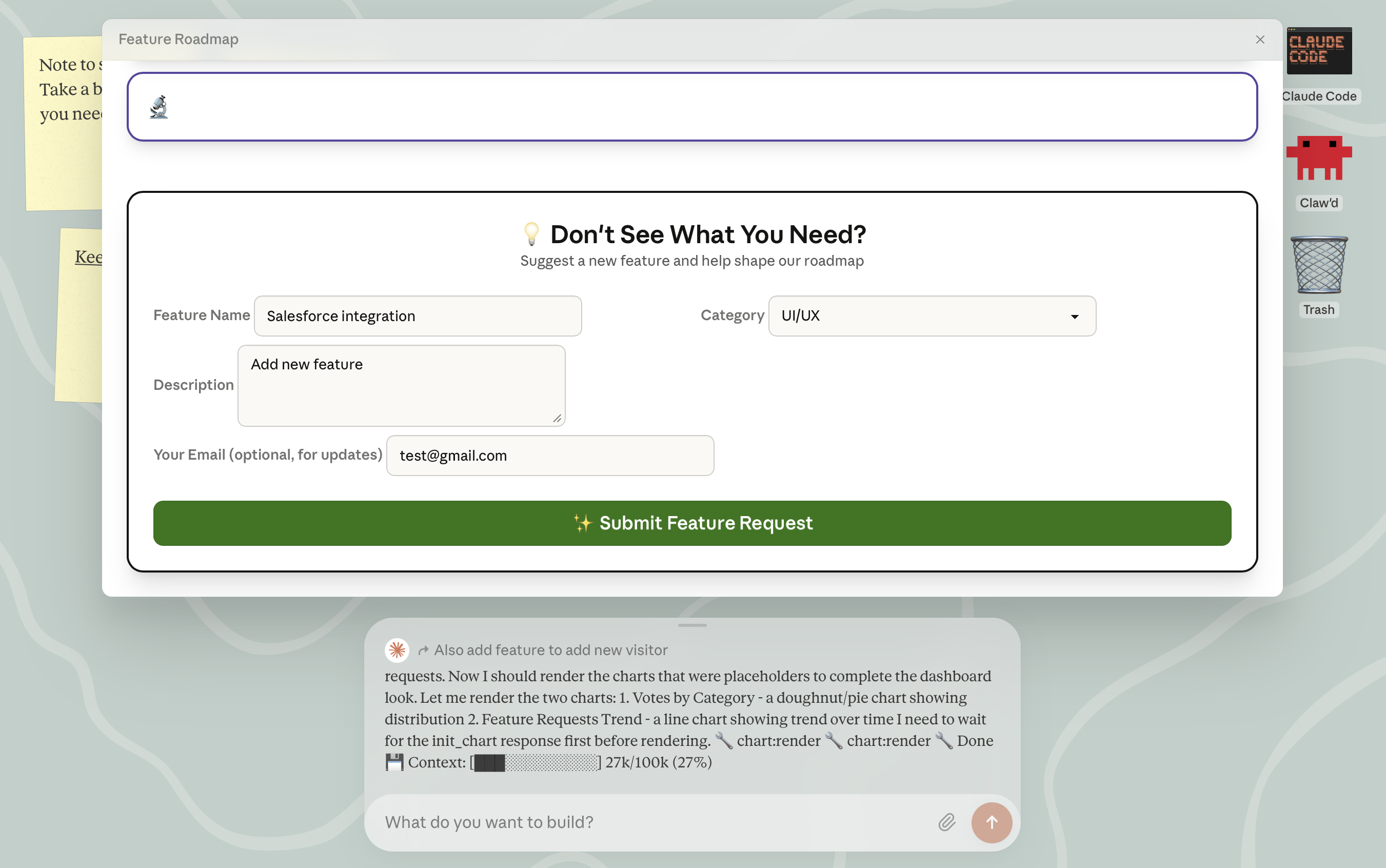Click the floppy disk icon before Context
The width and height of the screenshot is (1386, 868).
pyautogui.click(x=395, y=762)
